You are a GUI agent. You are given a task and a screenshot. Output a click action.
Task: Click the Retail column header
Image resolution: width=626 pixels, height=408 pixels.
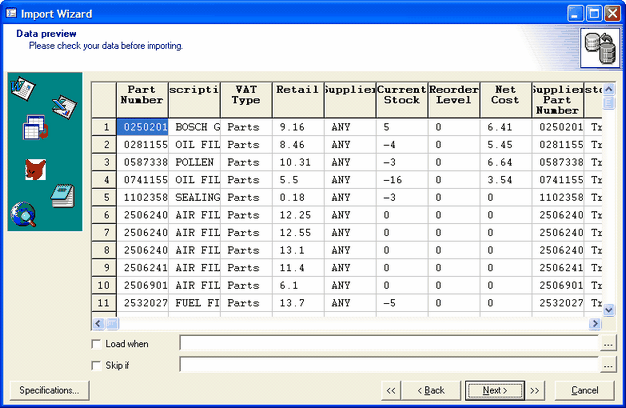pyautogui.click(x=298, y=100)
